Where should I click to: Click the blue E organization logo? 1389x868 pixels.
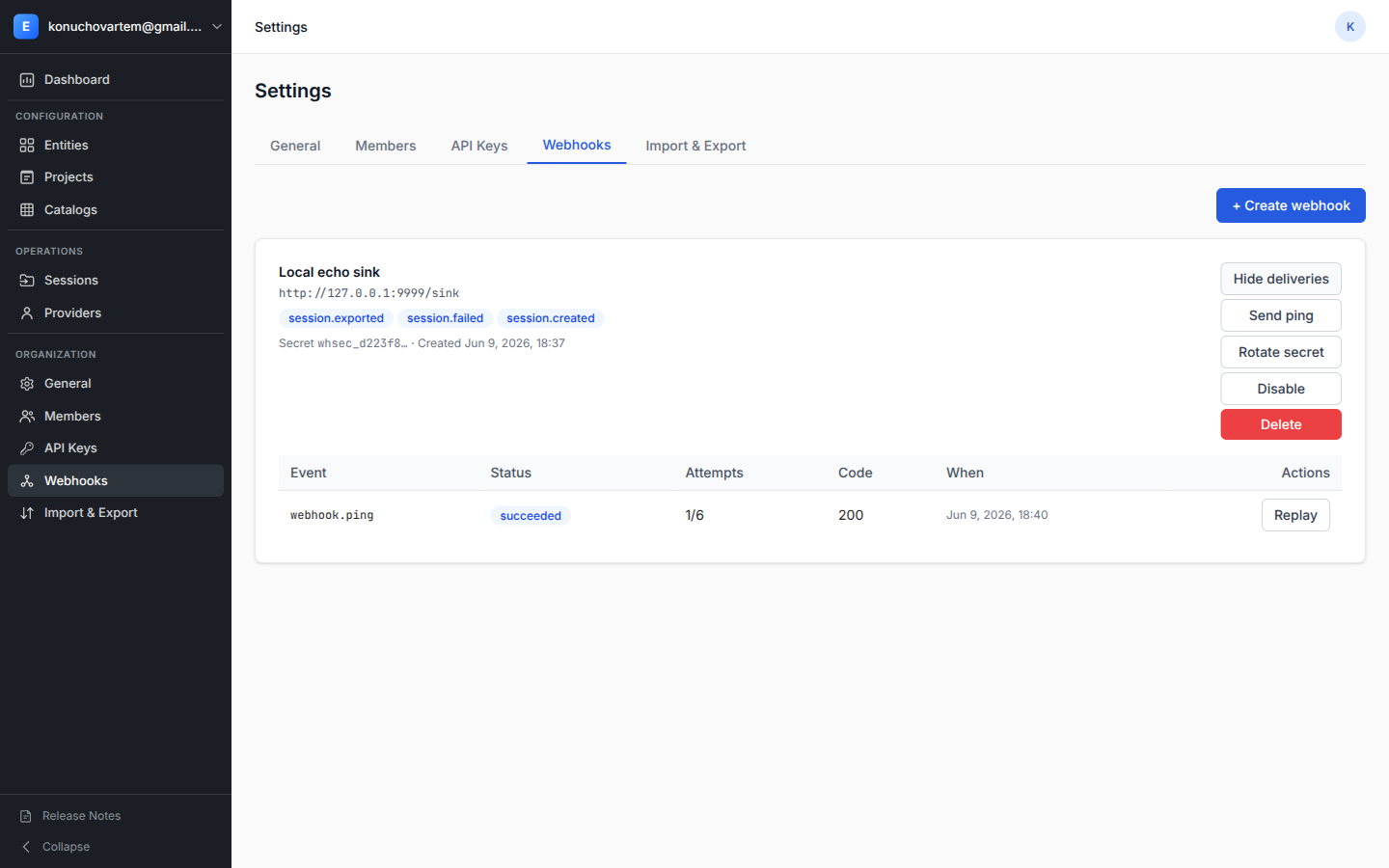[26, 27]
